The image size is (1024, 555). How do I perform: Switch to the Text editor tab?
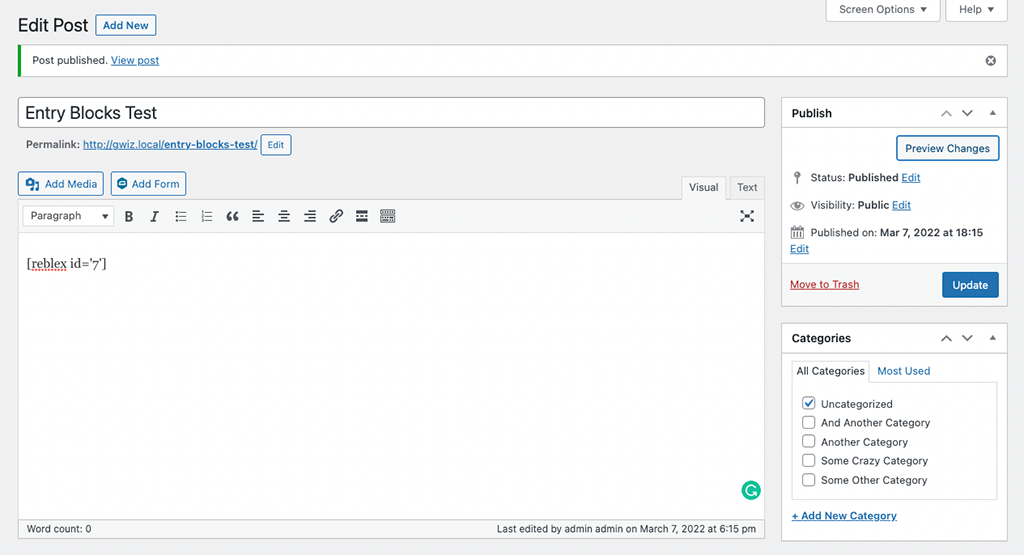[747, 187]
